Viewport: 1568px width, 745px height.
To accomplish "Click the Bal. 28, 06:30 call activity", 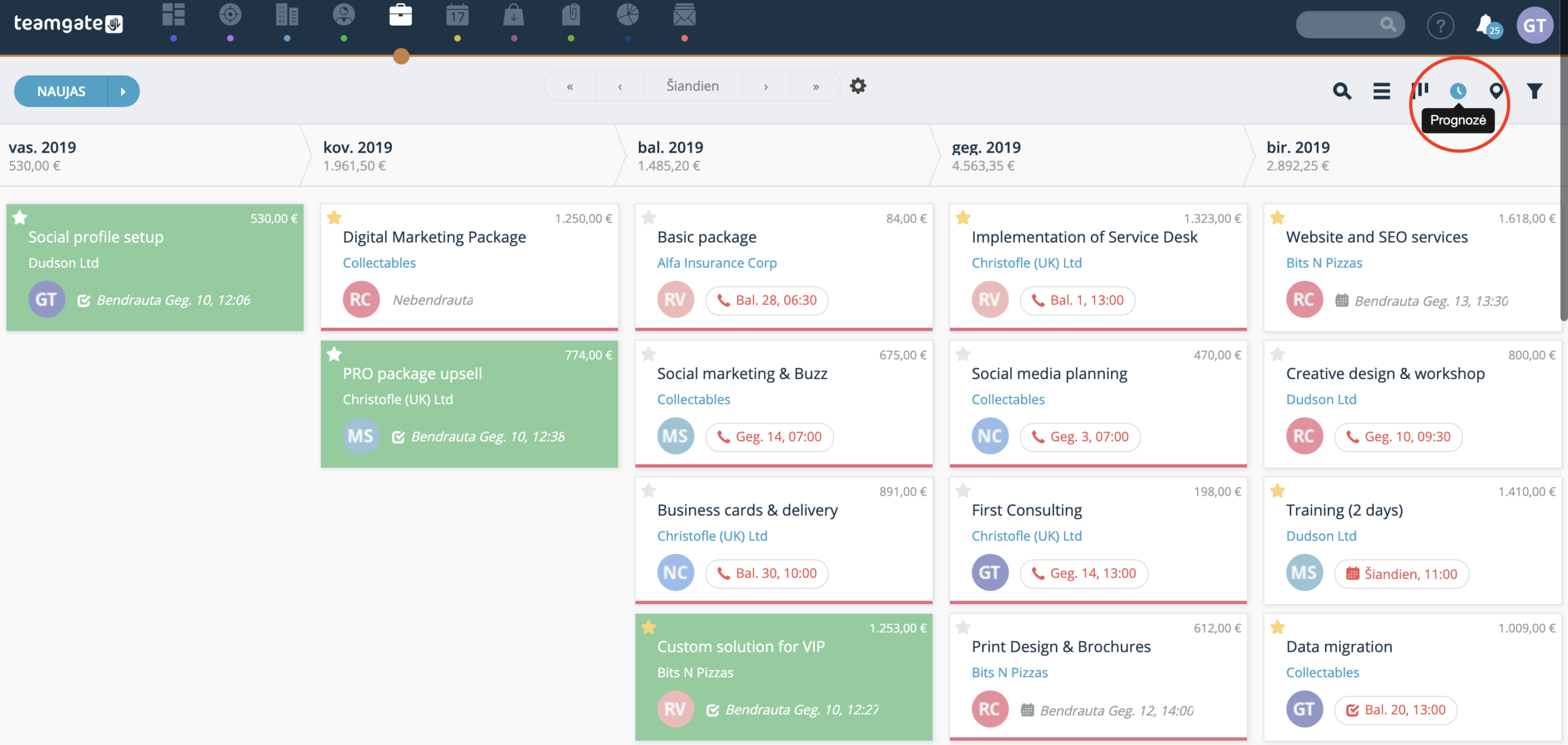I will click(x=767, y=300).
